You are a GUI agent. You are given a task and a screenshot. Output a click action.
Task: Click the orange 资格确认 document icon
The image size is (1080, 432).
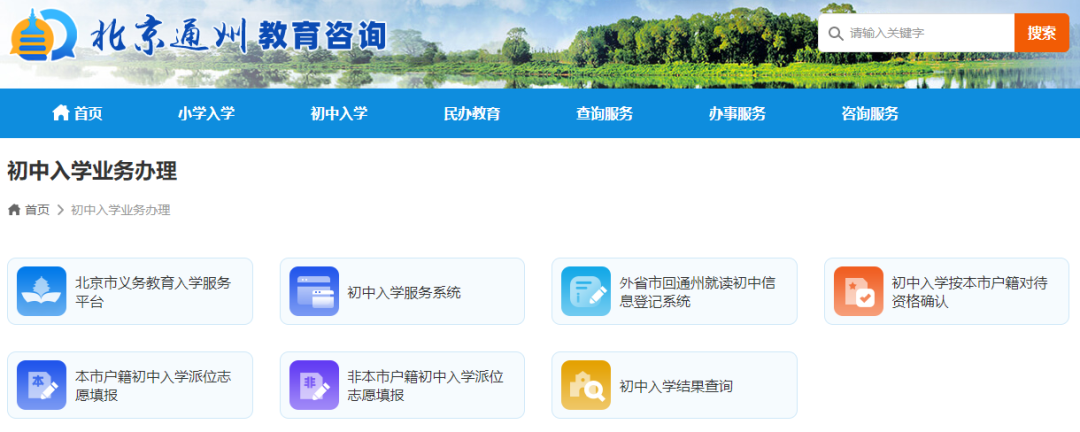click(x=858, y=291)
